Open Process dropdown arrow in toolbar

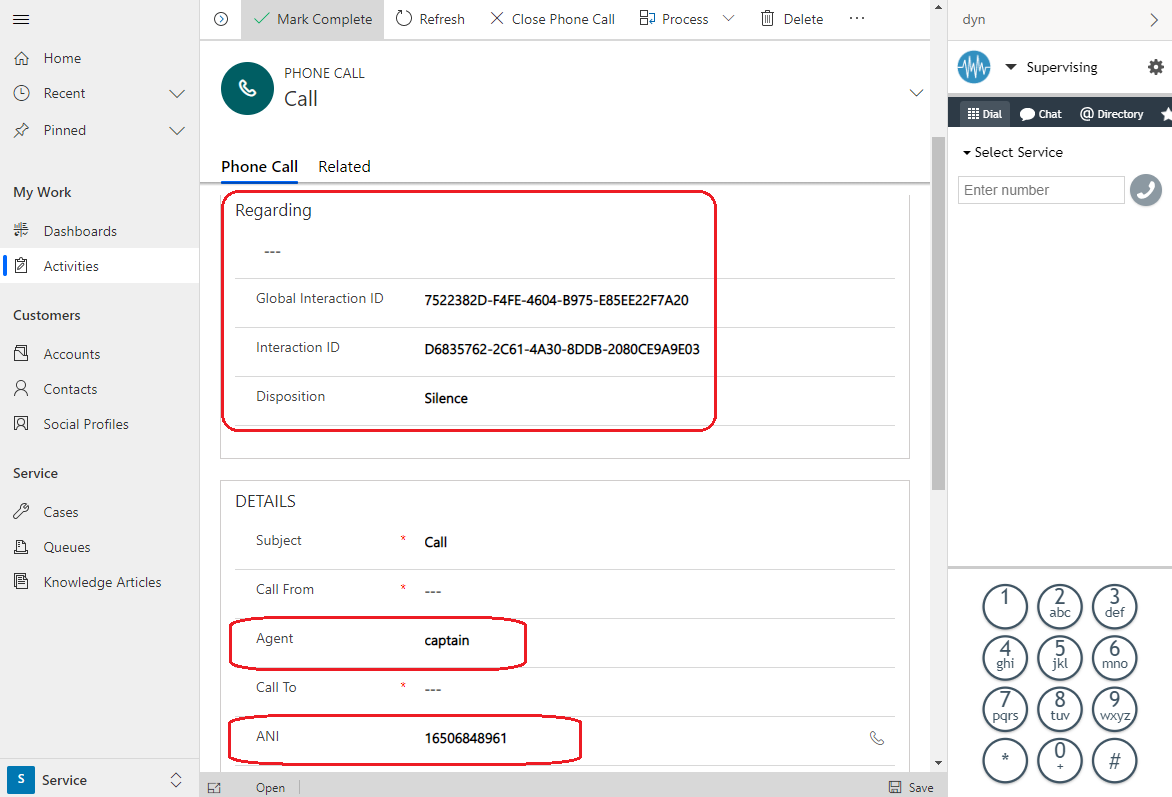pyautogui.click(x=728, y=19)
